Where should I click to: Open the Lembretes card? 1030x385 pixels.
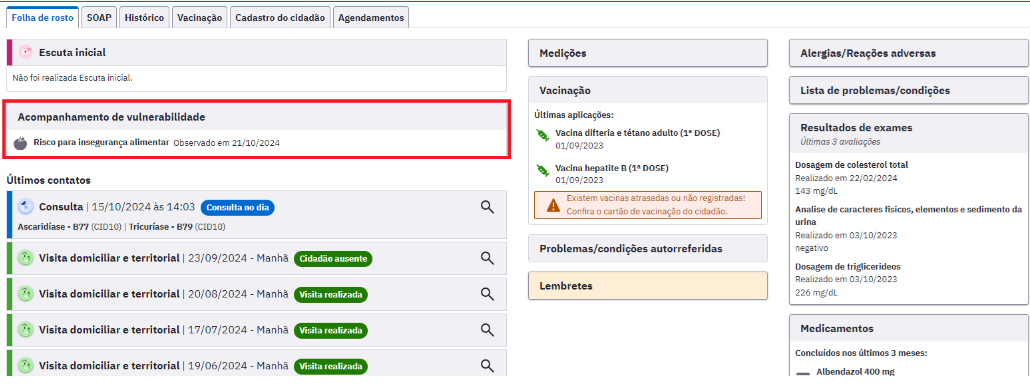[x=648, y=286]
